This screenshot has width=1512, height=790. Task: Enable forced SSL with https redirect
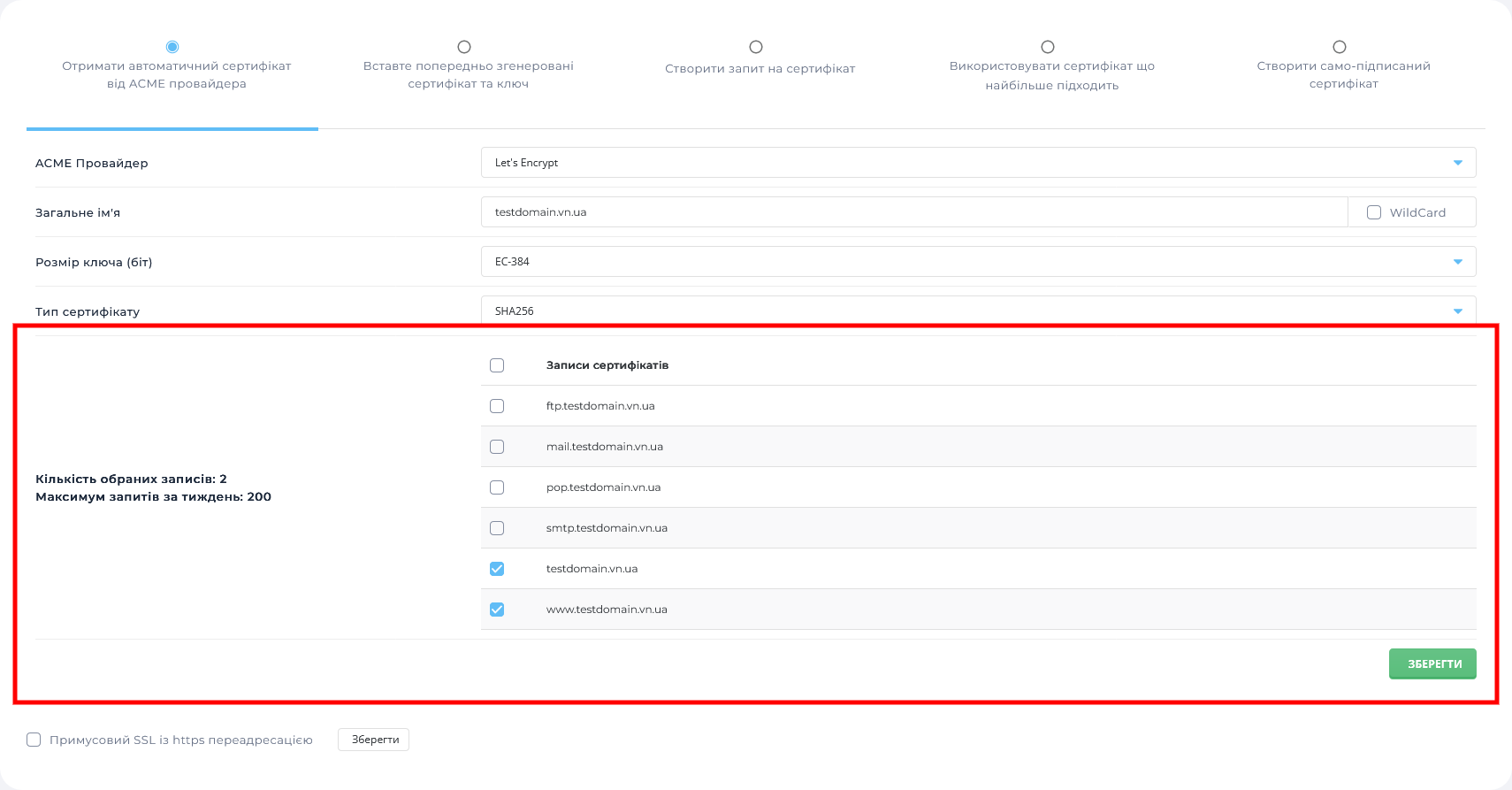point(34,740)
